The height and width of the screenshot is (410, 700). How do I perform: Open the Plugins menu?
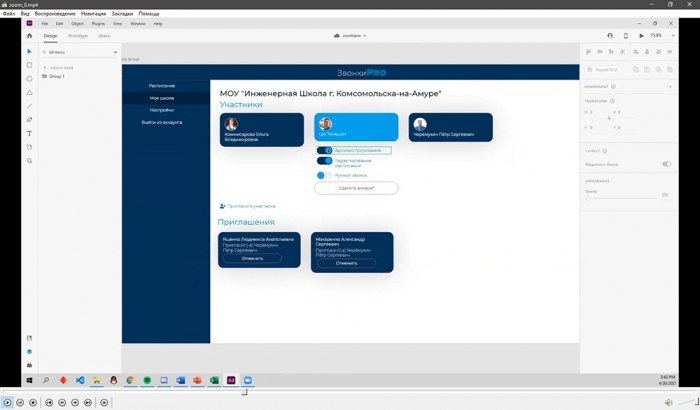(98, 23)
